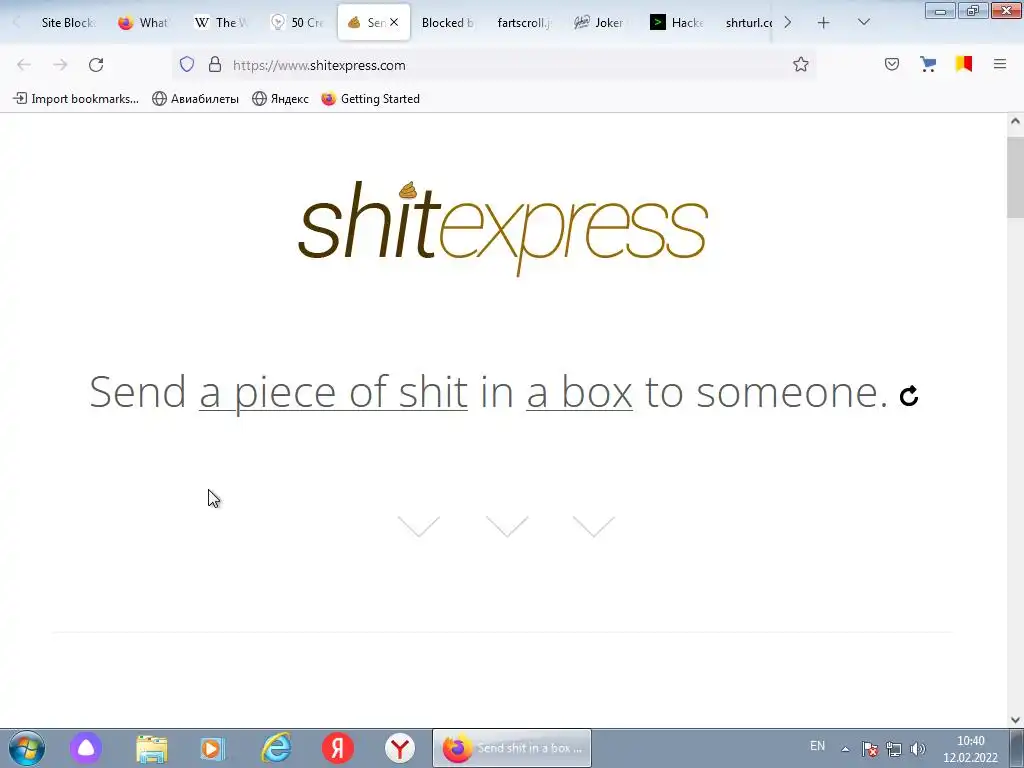Viewport: 1024px width, 768px height.
Task: Open tracking protection shield icon
Action: pos(187,65)
